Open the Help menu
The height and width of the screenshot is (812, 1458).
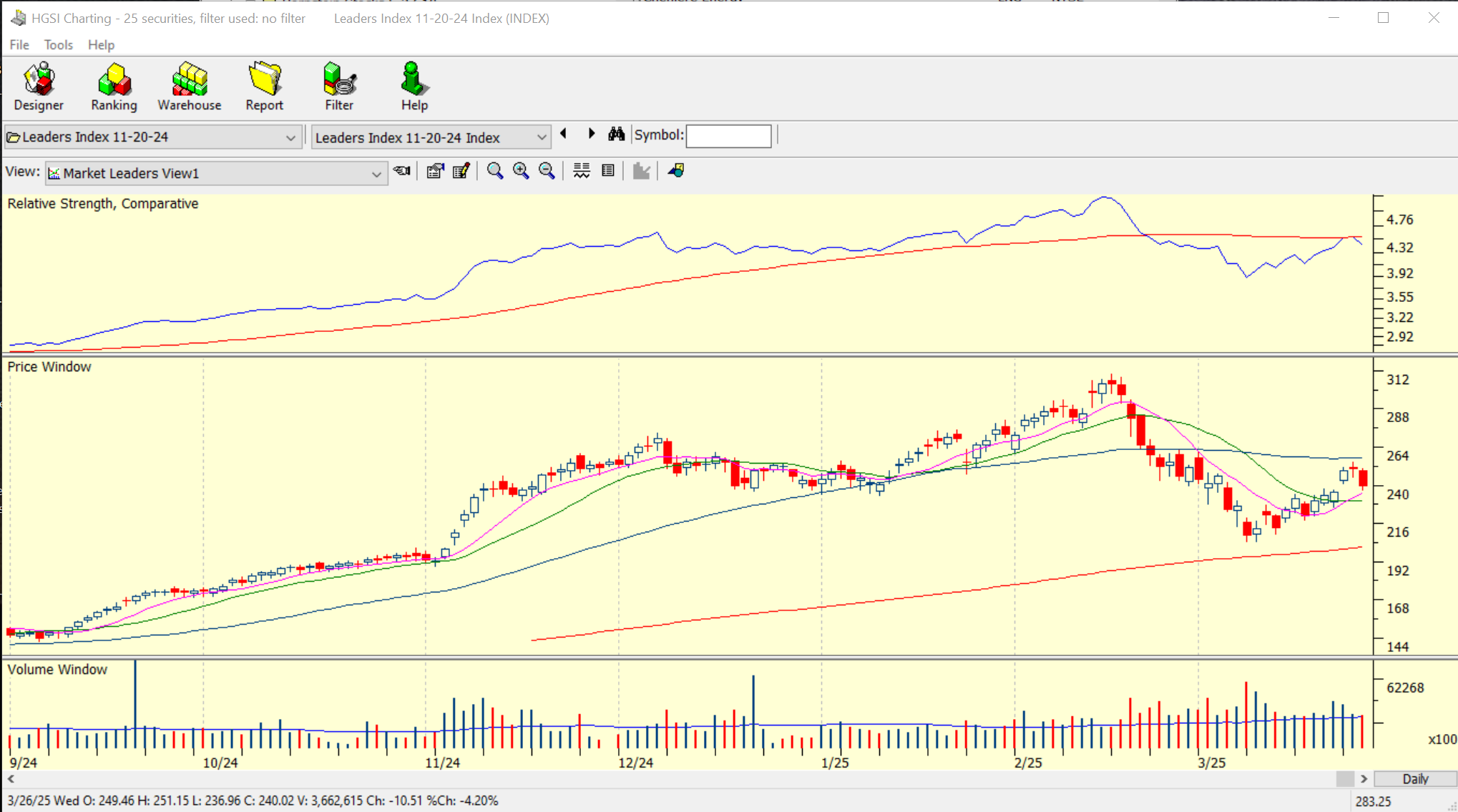click(x=101, y=45)
